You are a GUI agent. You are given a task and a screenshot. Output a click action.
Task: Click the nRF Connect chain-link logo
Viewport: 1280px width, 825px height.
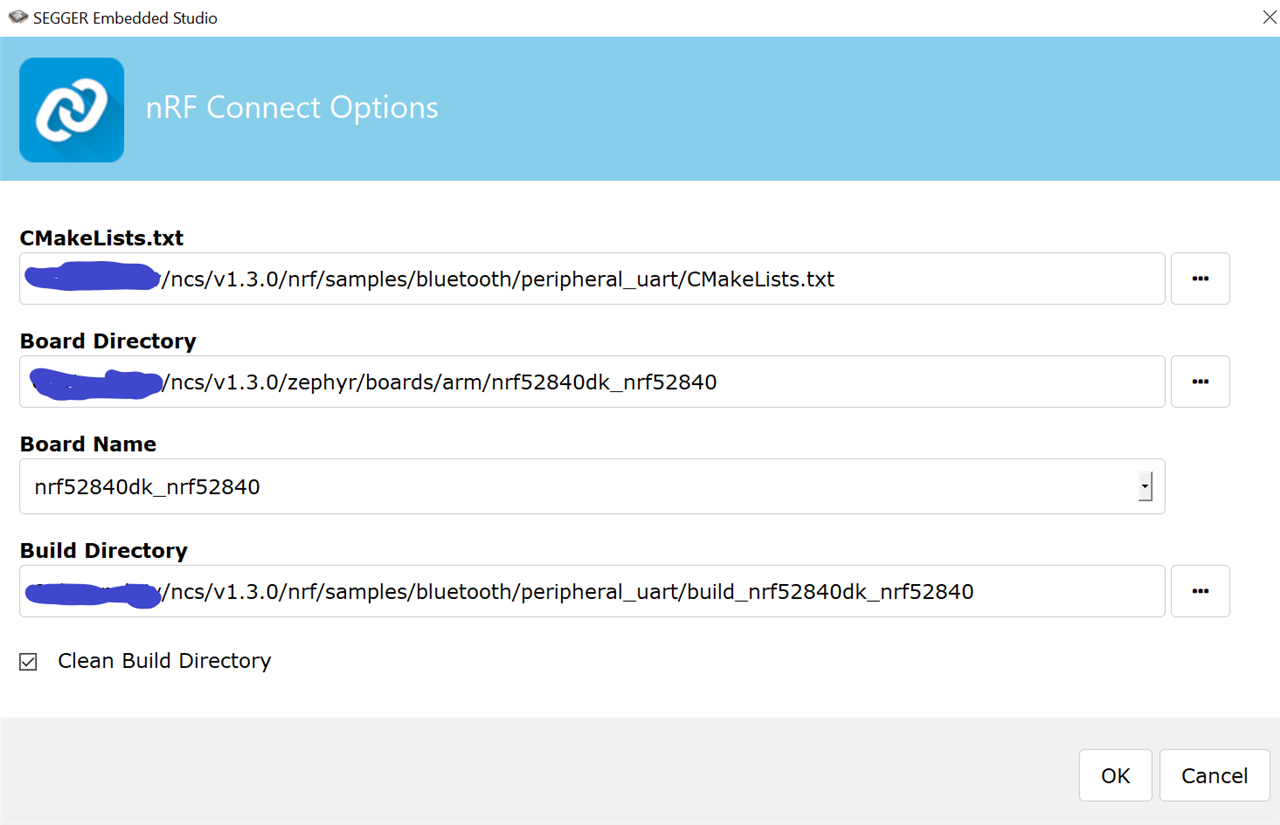coord(72,110)
